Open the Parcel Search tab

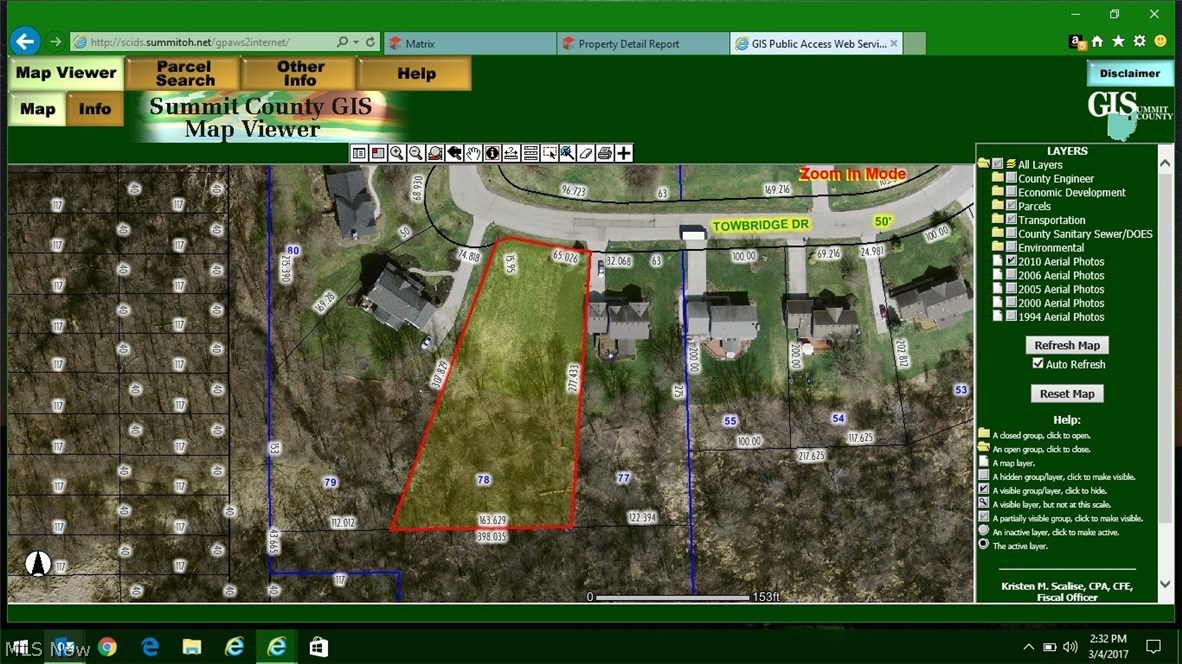(x=185, y=73)
